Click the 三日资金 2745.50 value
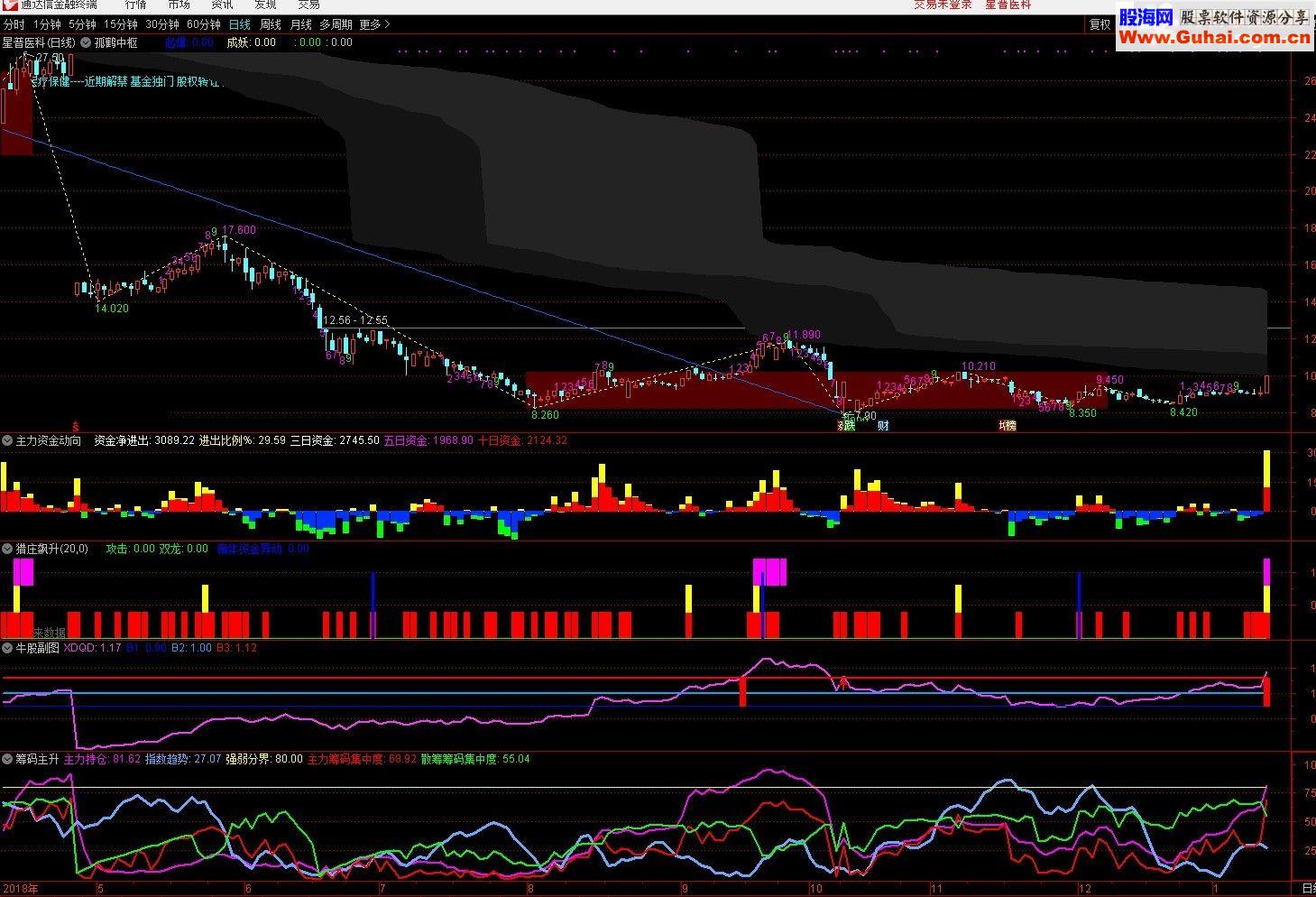Image resolution: width=1316 pixels, height=897 pixels. [335, 440]
